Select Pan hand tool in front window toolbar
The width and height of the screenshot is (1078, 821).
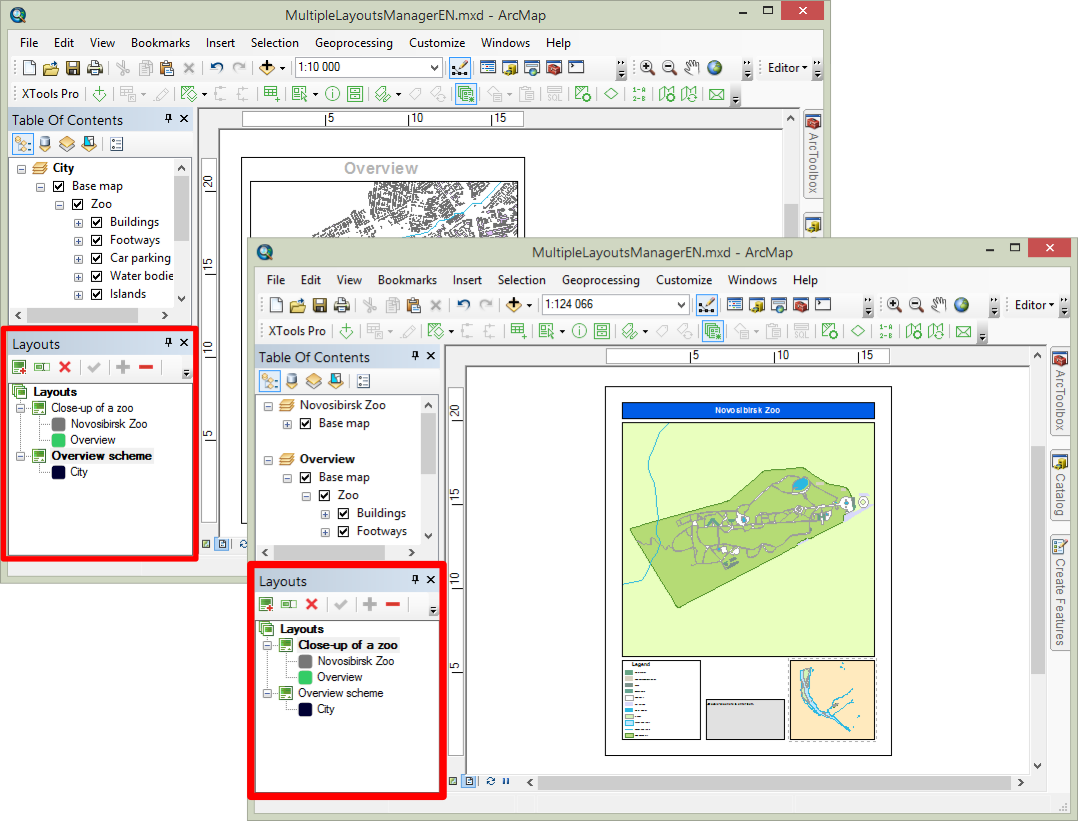point(938,305)
